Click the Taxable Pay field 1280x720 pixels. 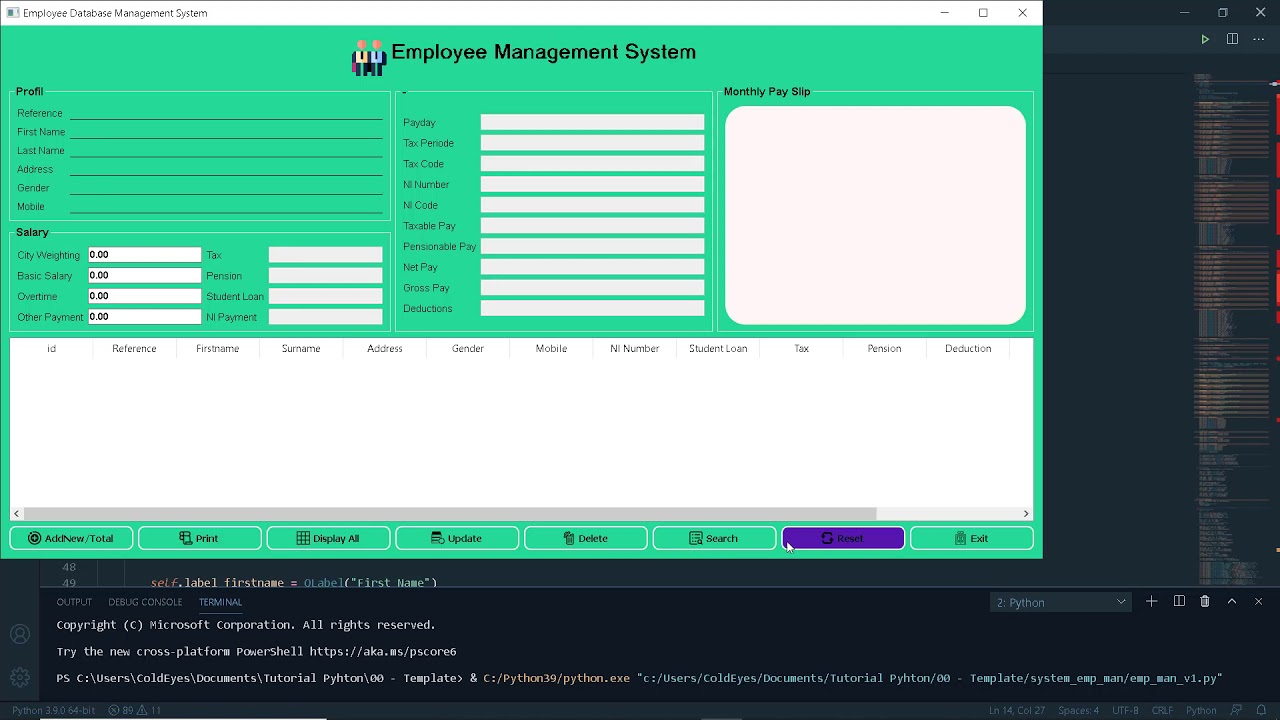click(x=592, y=226)
